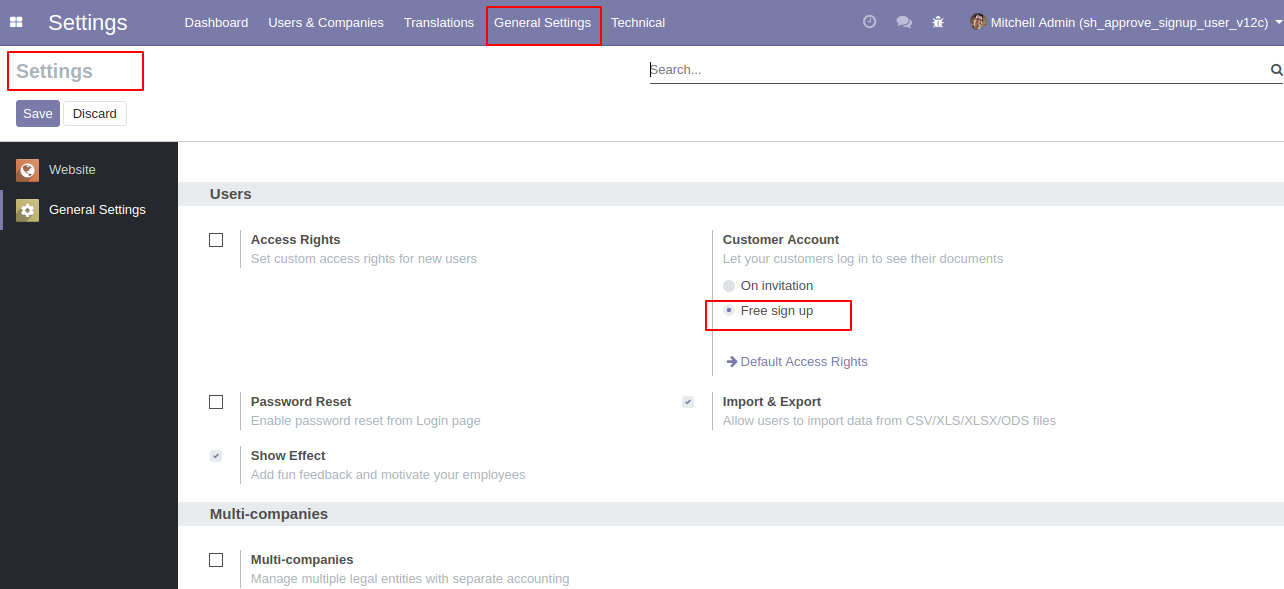Click 'Manage multiple legal entities' description

(x=410, y=579)
